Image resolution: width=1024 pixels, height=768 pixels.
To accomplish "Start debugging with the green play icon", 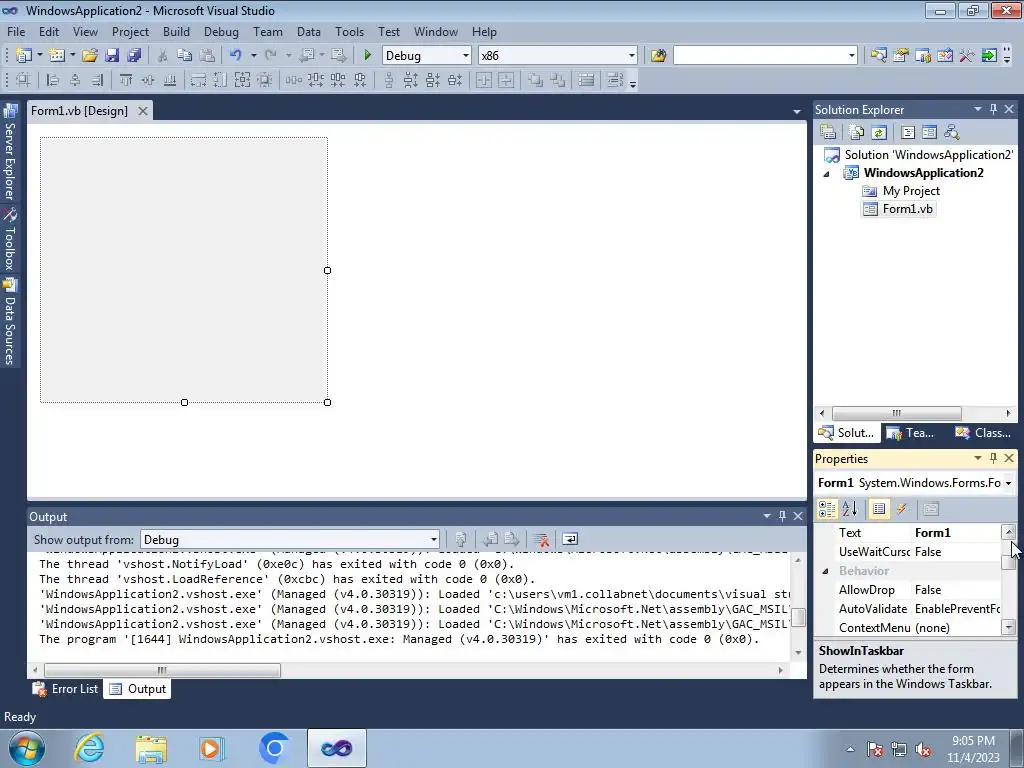I will (367, 56).
